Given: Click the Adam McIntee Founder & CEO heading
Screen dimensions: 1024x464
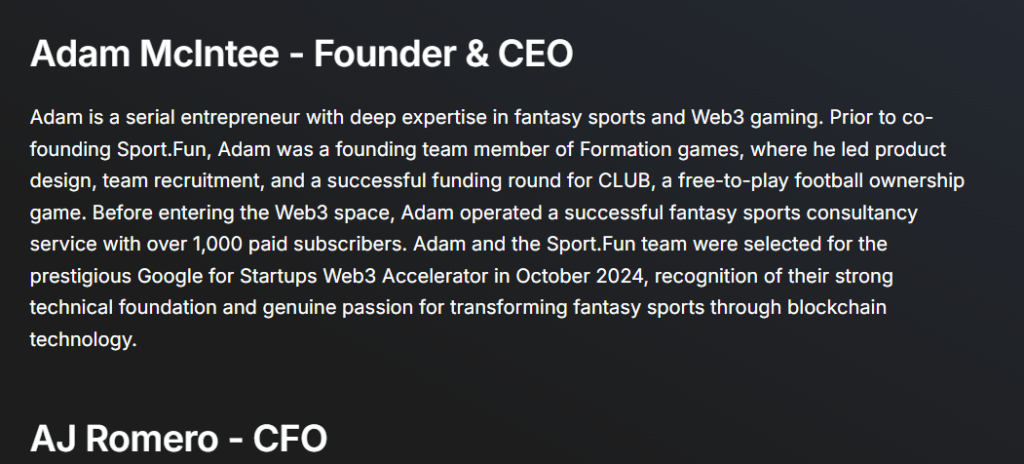Looking at the screenshot, I should 301,54.
